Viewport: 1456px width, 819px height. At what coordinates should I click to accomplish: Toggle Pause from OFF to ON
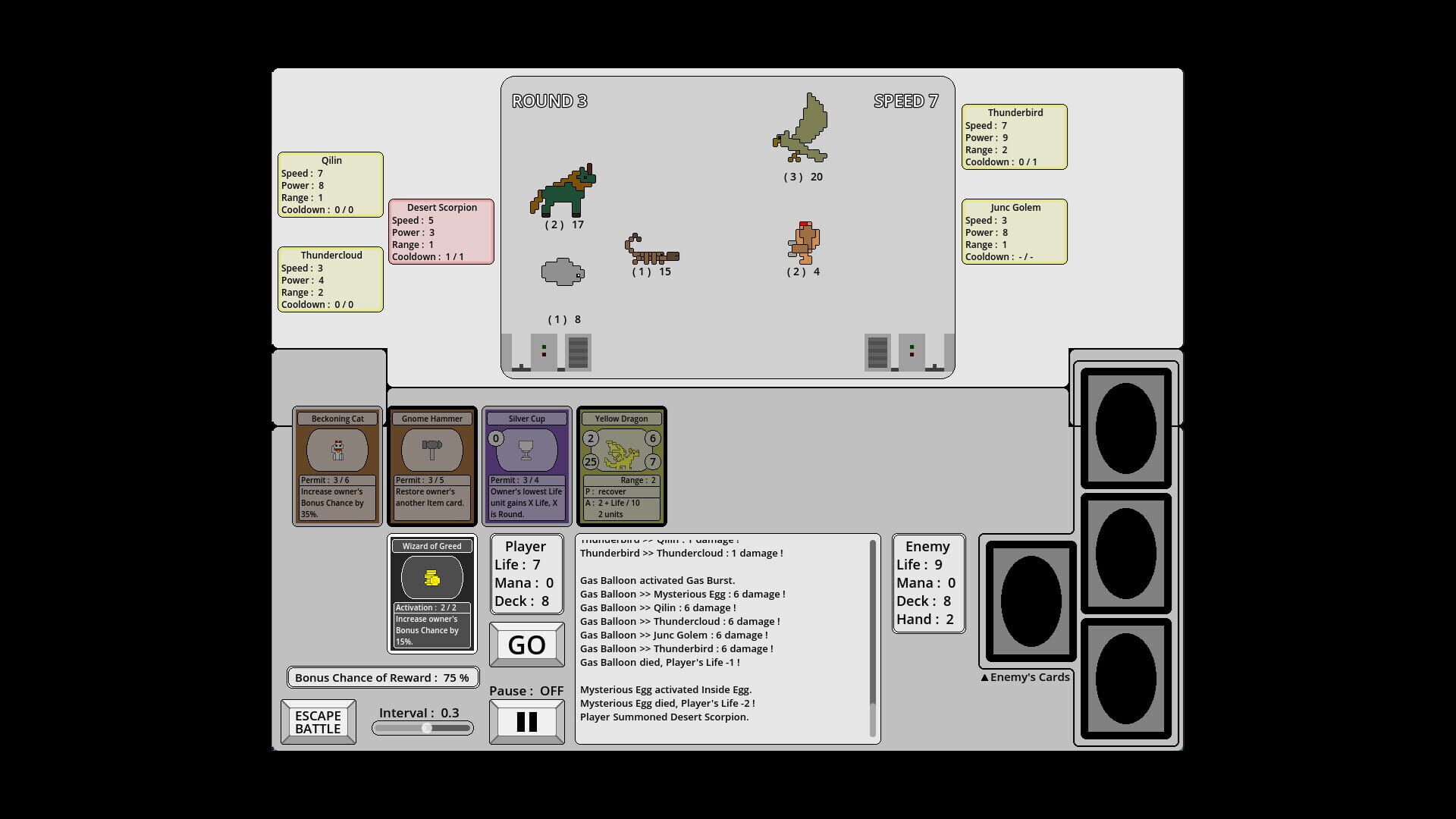coord(527,720)
